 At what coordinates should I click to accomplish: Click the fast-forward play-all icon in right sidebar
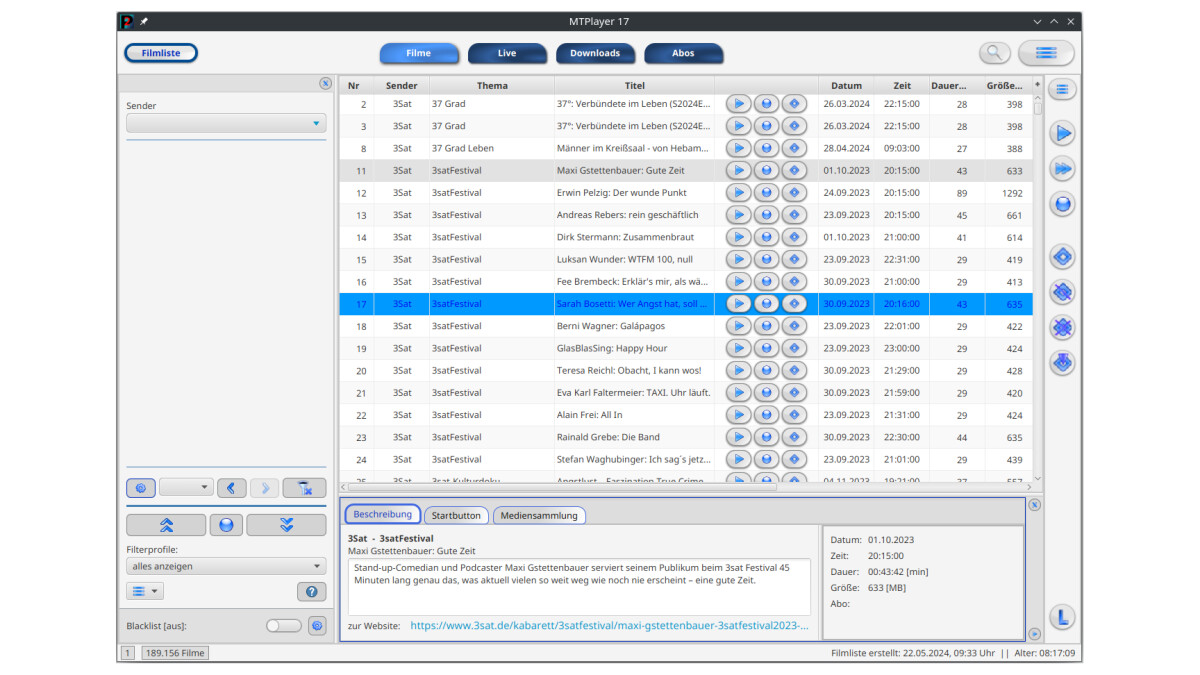pyautogui.click(x=1062, y=169)
